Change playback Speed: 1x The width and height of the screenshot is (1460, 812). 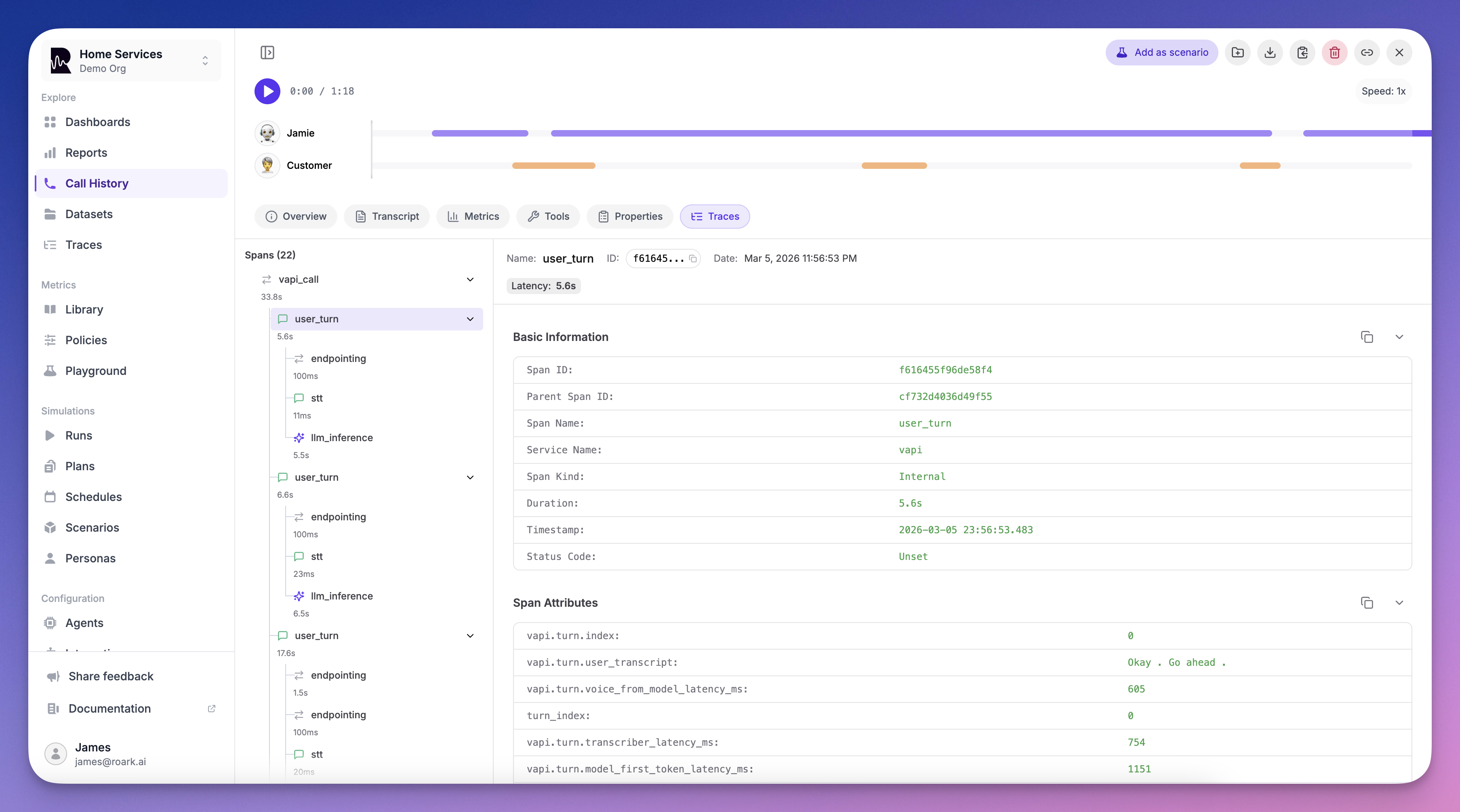coord(1384,91)
